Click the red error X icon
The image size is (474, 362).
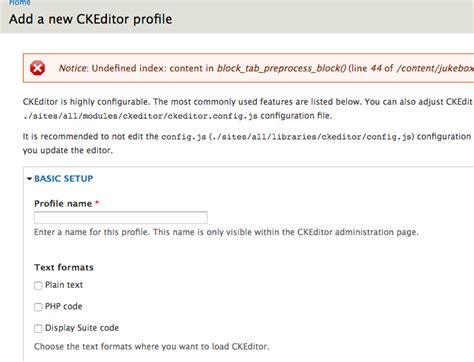(37, 68)
